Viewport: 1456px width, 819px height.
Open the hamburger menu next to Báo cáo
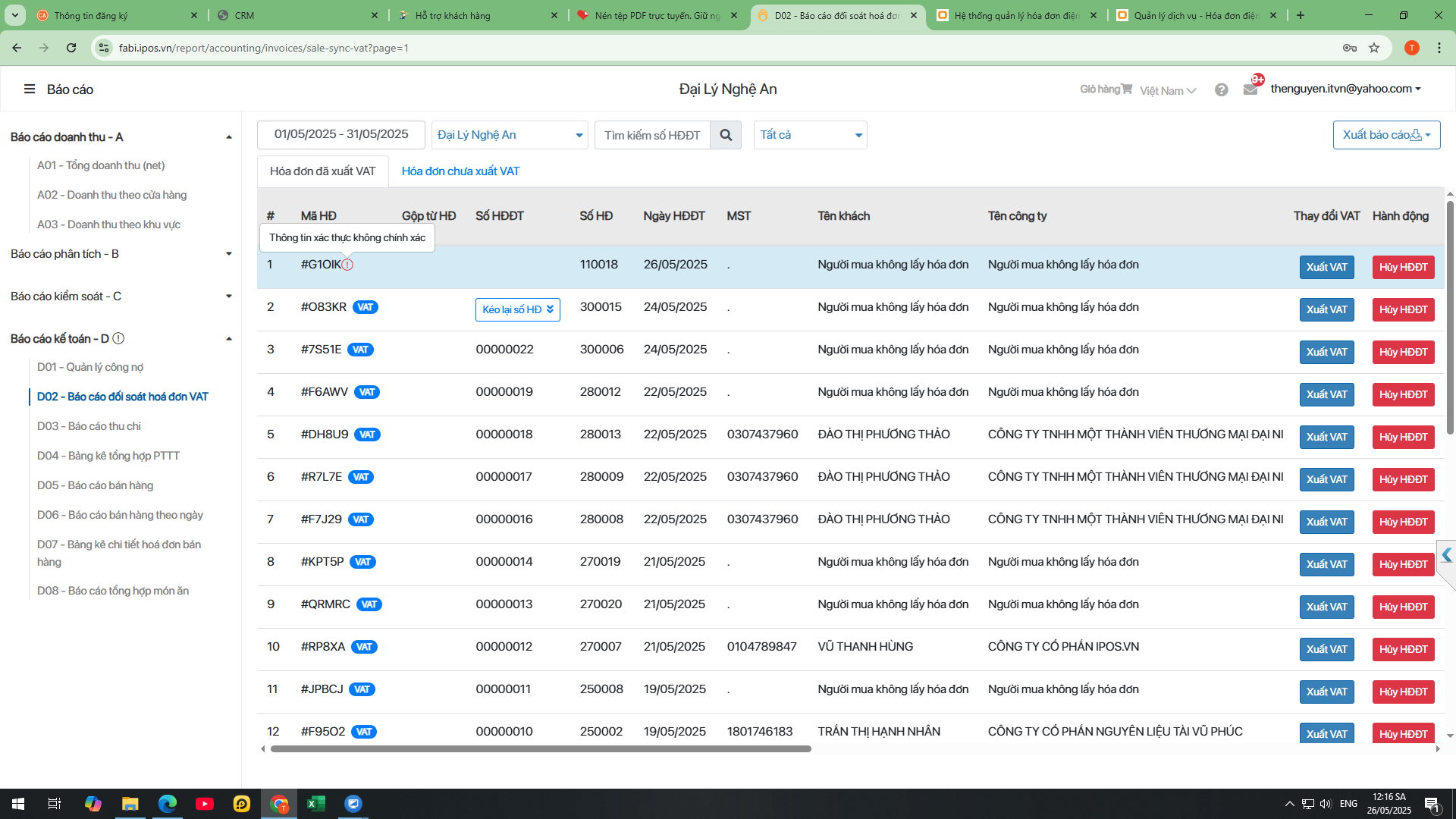click(30, 89)
